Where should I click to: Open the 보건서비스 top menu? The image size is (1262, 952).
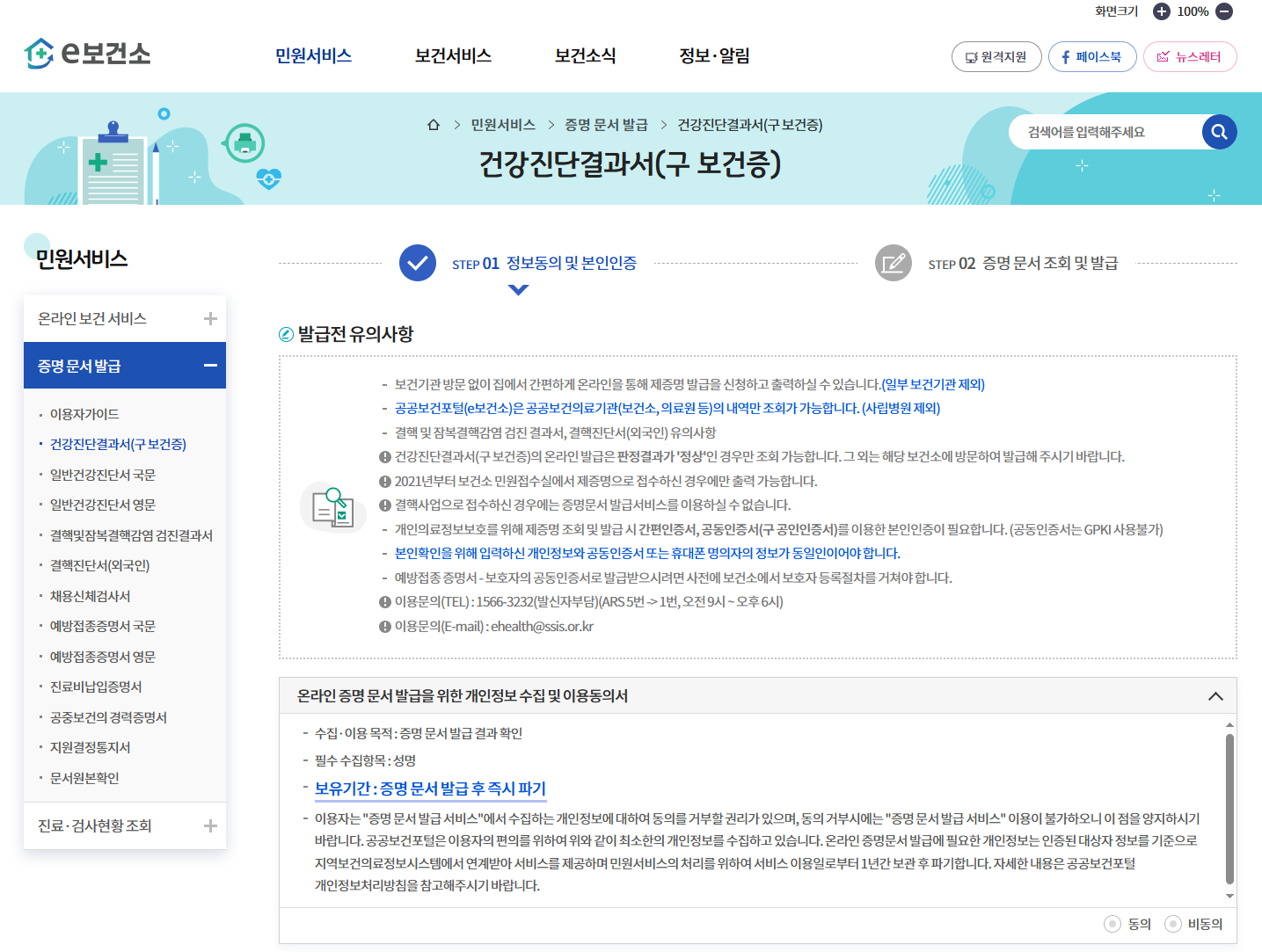(x=453, y=55)
